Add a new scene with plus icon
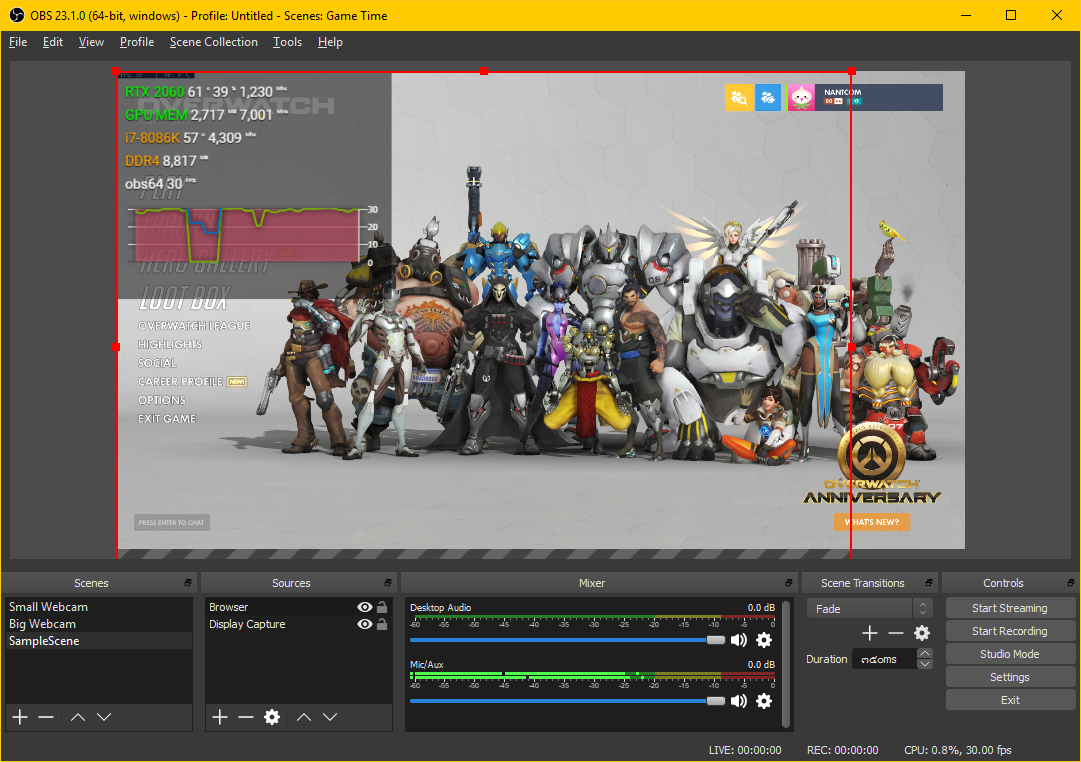1081x762 pixels. coord(19,717)
